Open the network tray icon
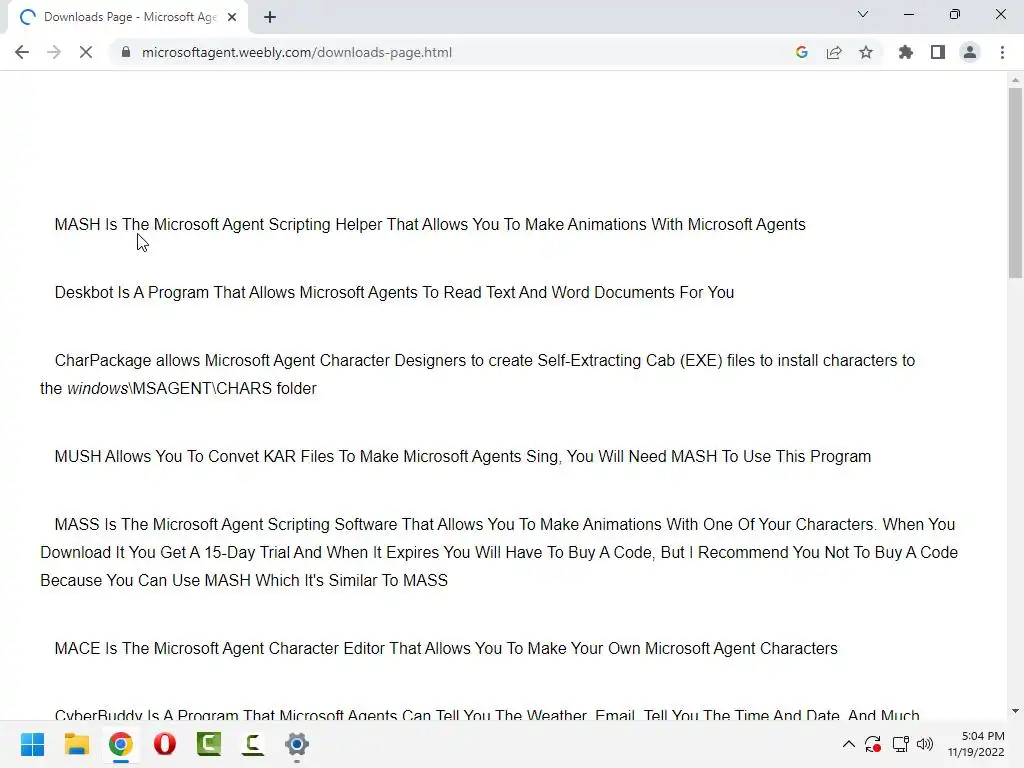 tap(901, 744)
